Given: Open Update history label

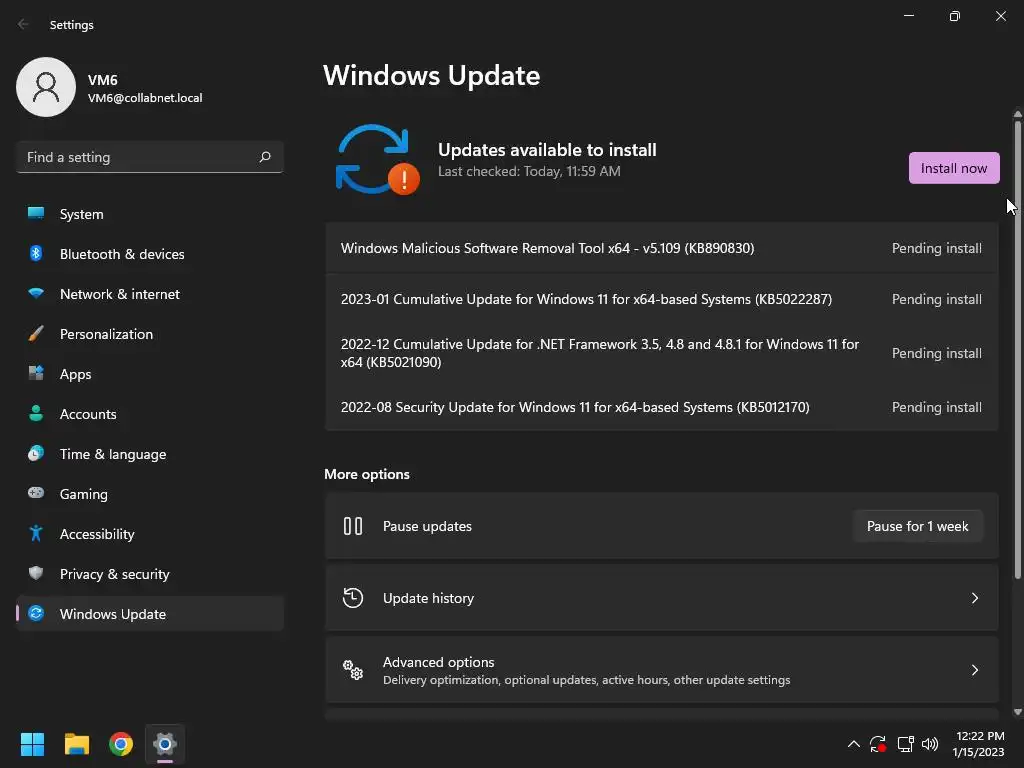Looking at the screenshot, I should click(x=428, y=598).
